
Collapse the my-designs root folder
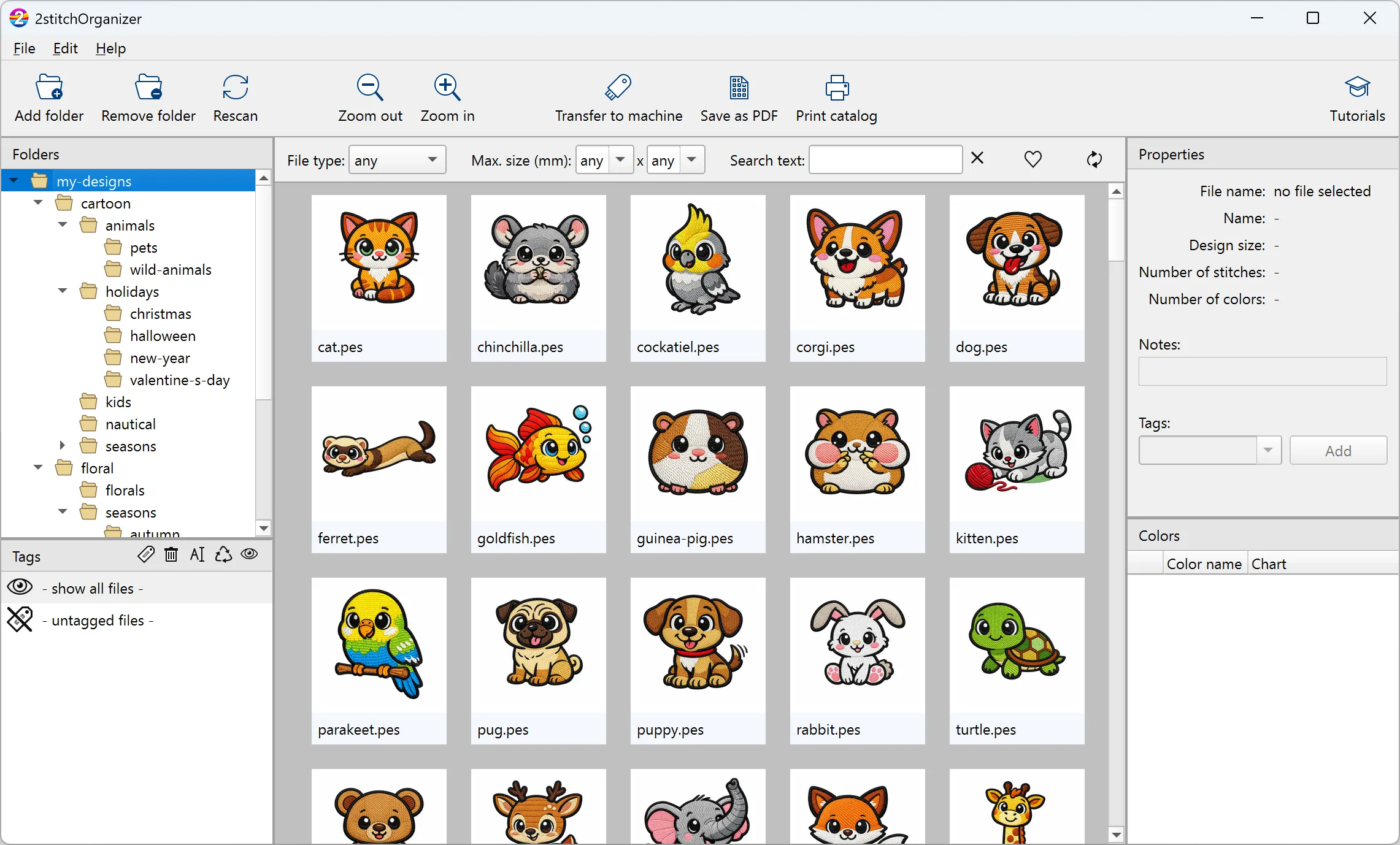[14, 181]
